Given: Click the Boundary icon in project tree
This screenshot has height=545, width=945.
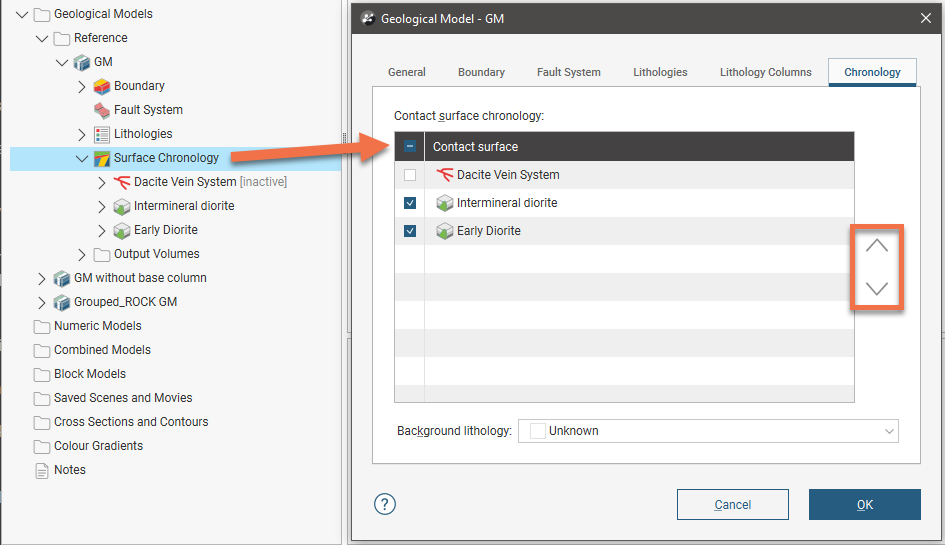Looking at the screenshot, I should tap(102, 86).
